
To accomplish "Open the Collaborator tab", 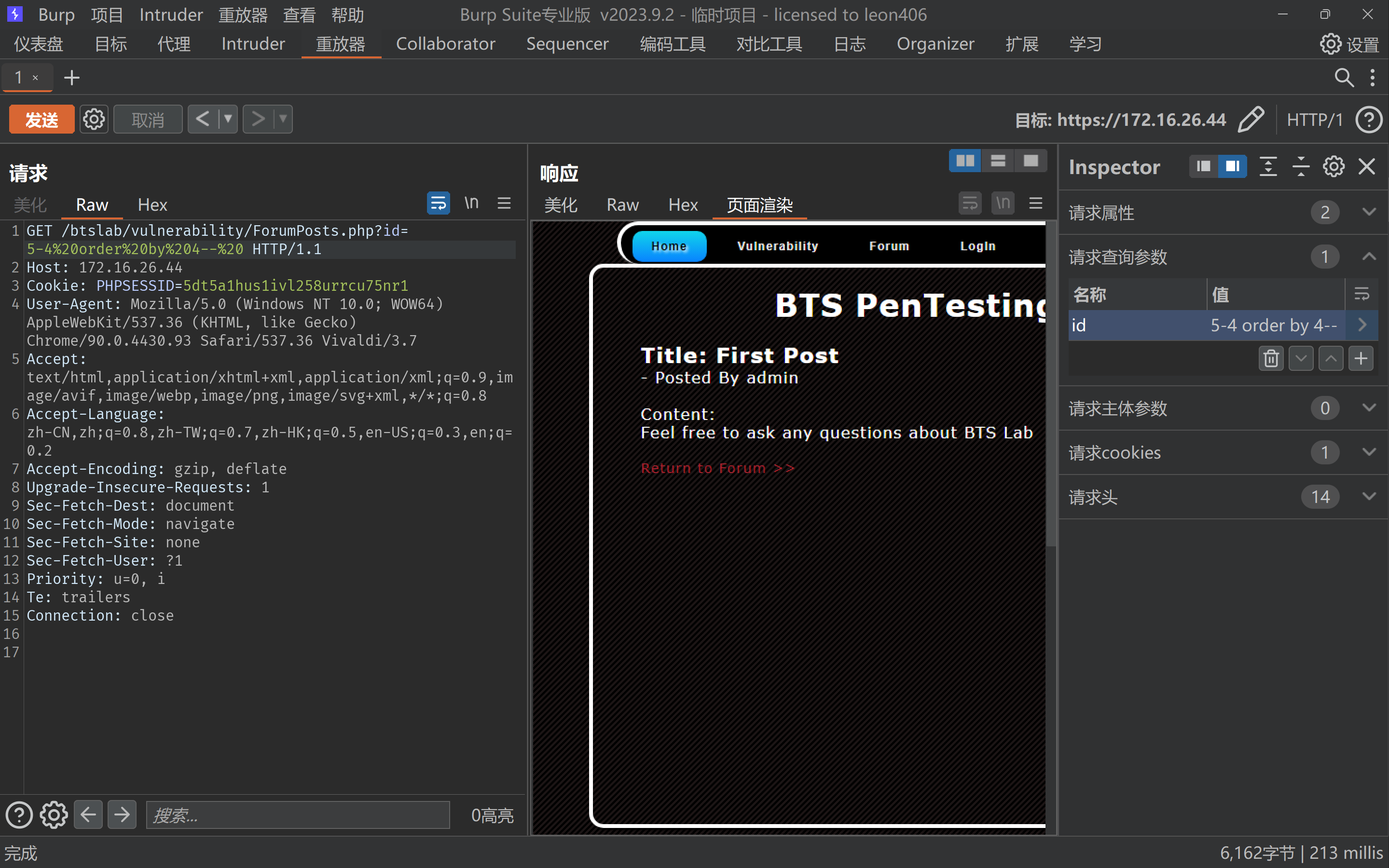I will point(445,44).
